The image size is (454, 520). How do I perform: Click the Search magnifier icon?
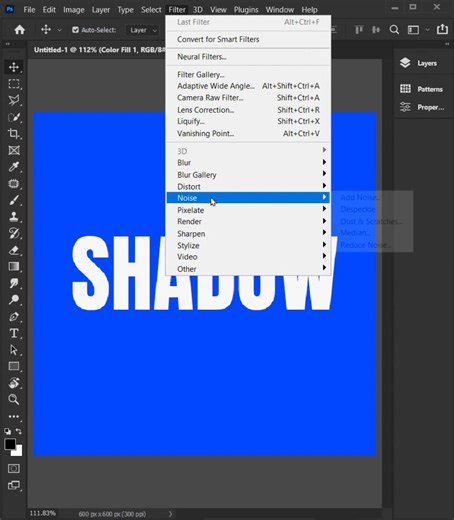(394, 30)
